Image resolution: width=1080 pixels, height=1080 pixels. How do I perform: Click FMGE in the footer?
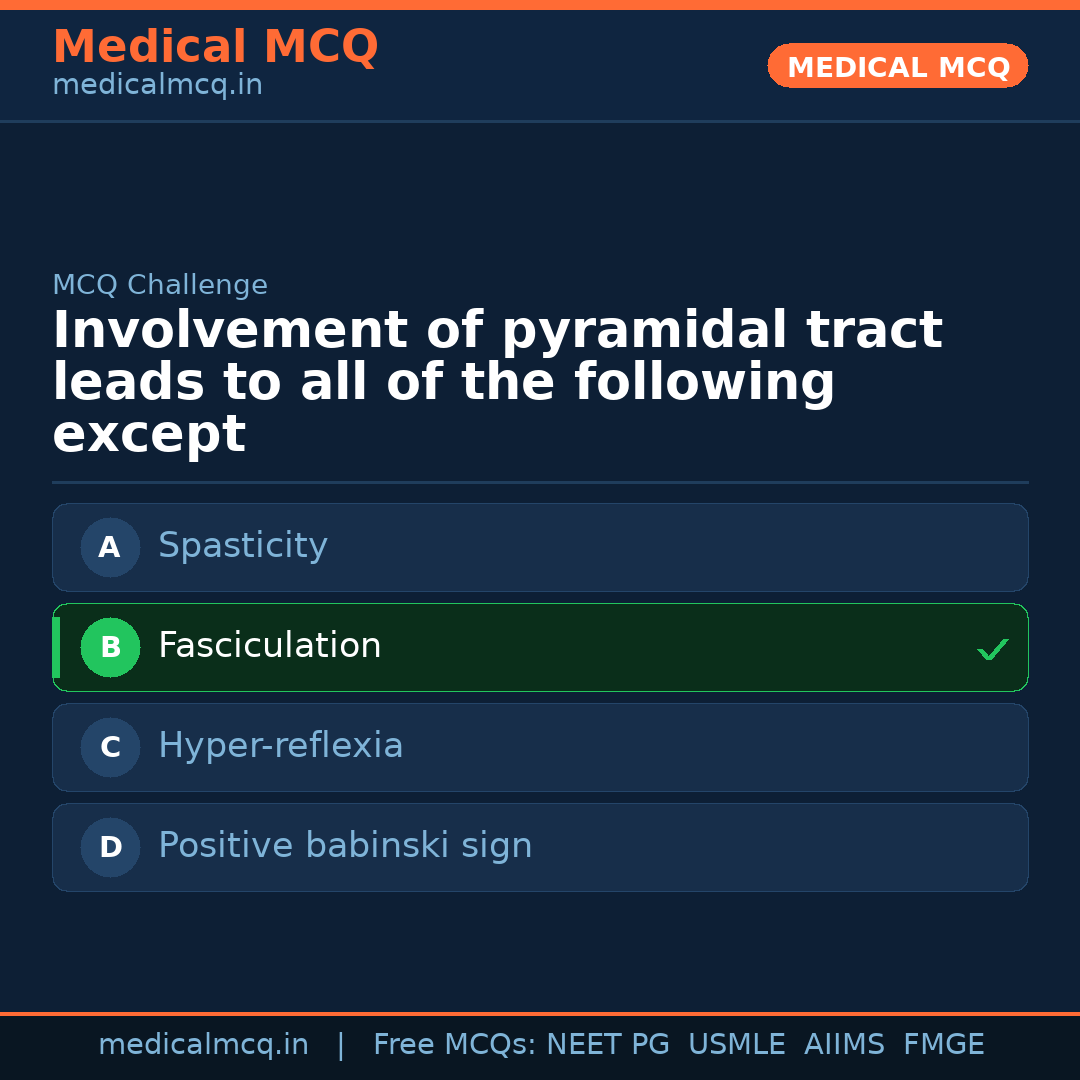pos(943,1045)
